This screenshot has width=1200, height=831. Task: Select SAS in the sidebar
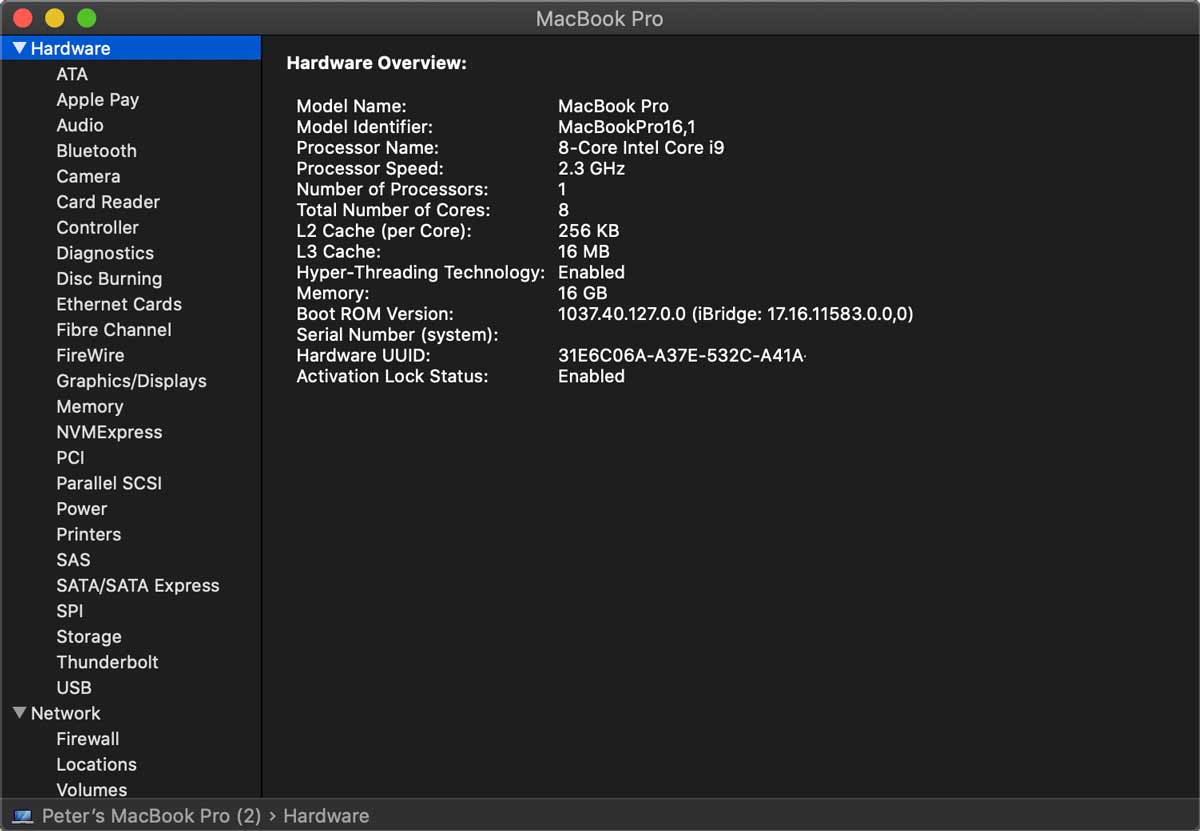[x=73, y=560]
